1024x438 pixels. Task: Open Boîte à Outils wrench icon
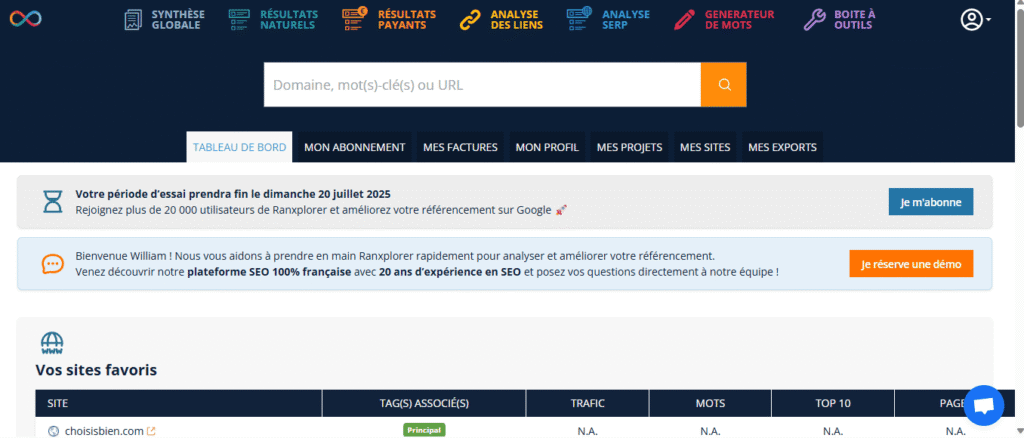tap(814, 20)
